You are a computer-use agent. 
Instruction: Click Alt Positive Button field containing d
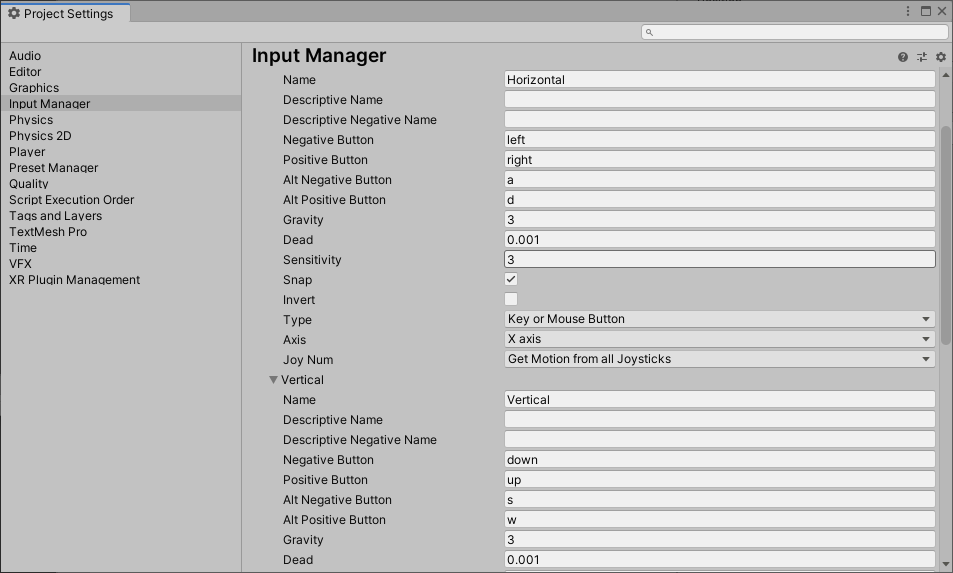(720, 200)
